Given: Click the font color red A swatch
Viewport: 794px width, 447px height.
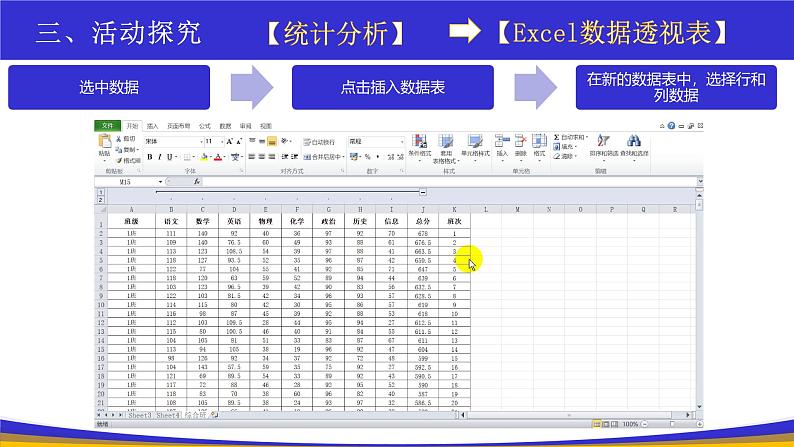Looking at the screenshot, I should point(218,157).
